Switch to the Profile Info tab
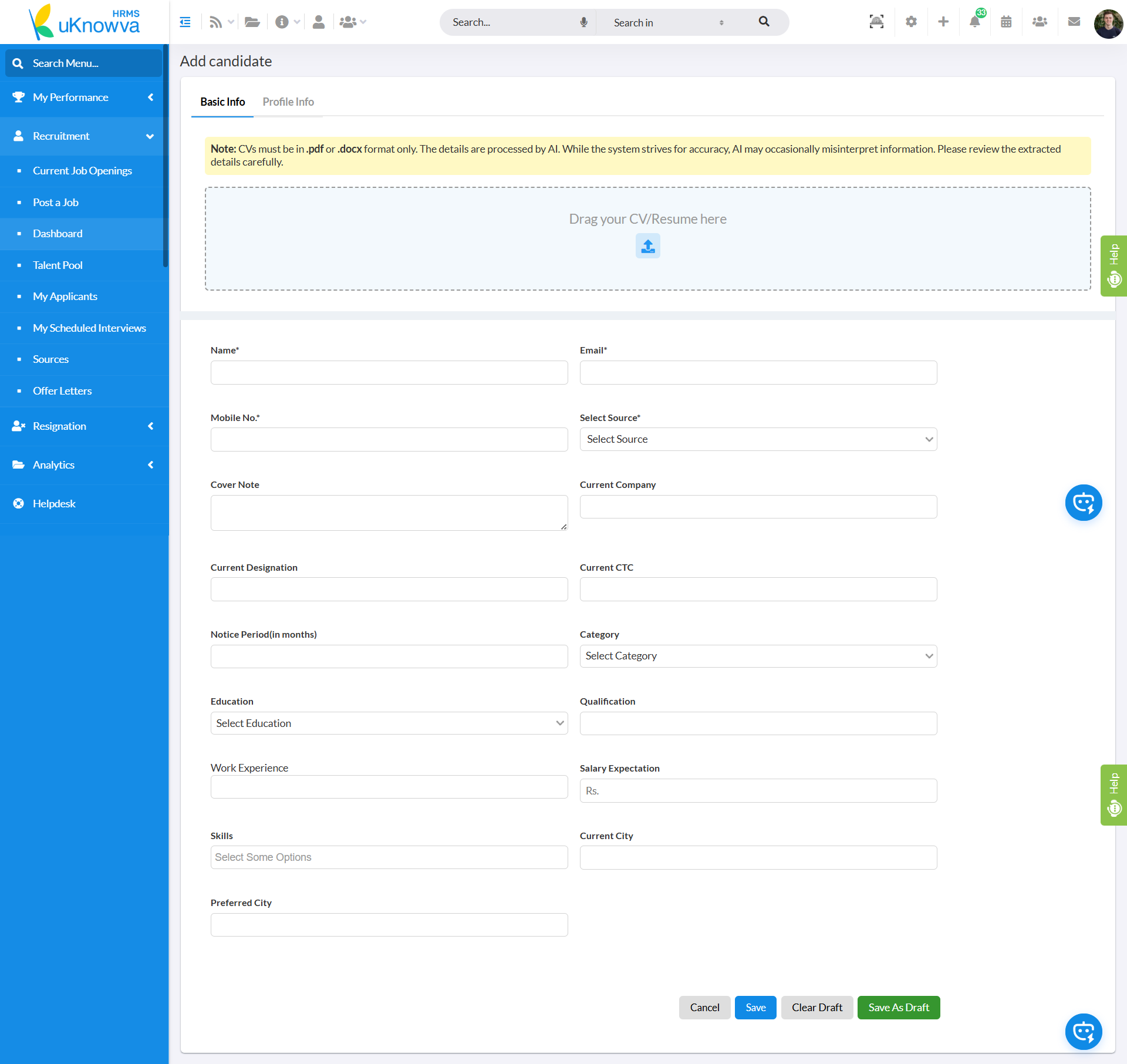Image resolution: width=1127 pixels, height=1064 pixels. tap(288, 102)
